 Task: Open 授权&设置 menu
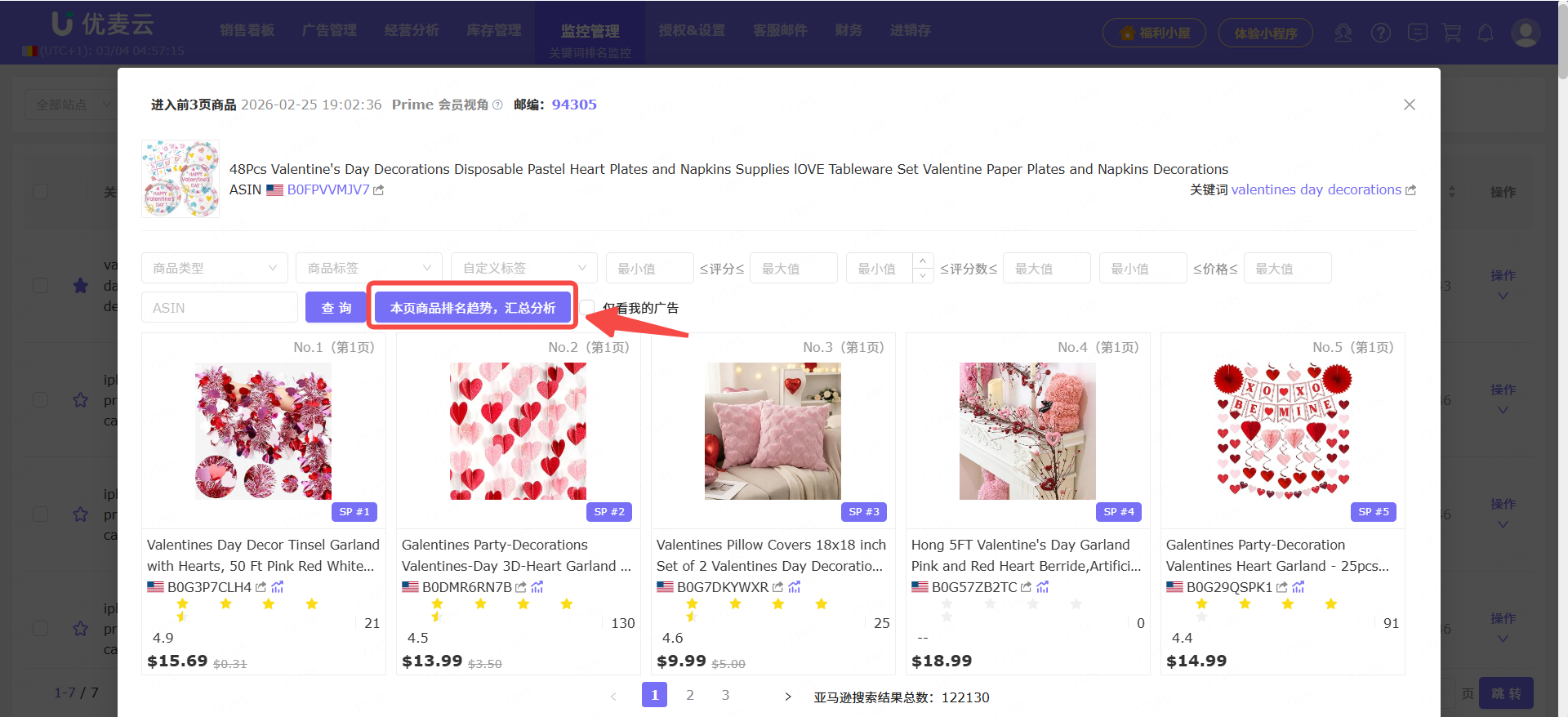click(x=693, y=30)
